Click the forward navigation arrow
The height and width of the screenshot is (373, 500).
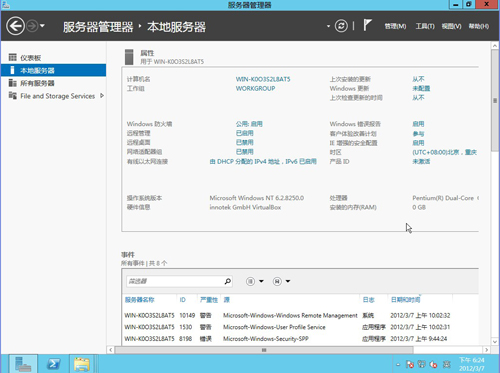pos(32,26)
